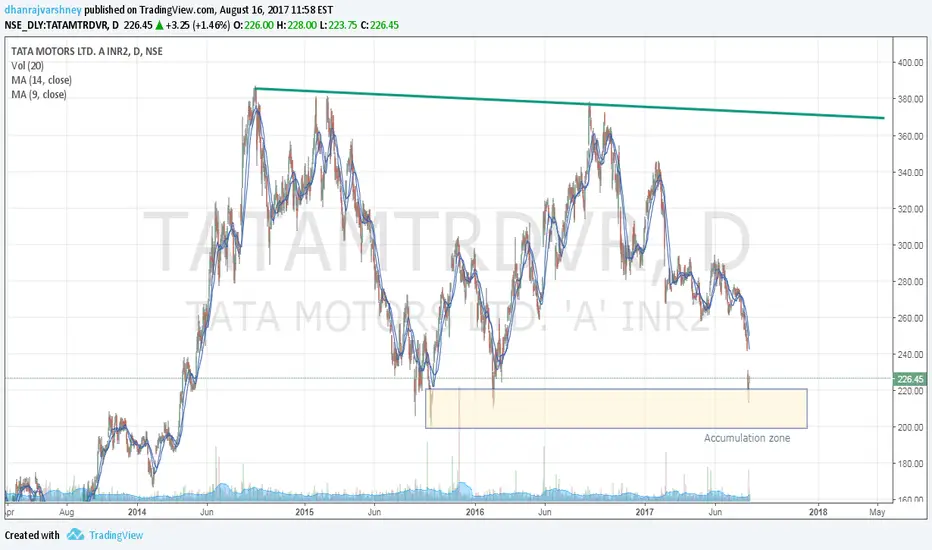Screen dimensions: 932x550
Task: Select the 180.00 price axis label
Action: pyautogui.click(x=911, y=463)
